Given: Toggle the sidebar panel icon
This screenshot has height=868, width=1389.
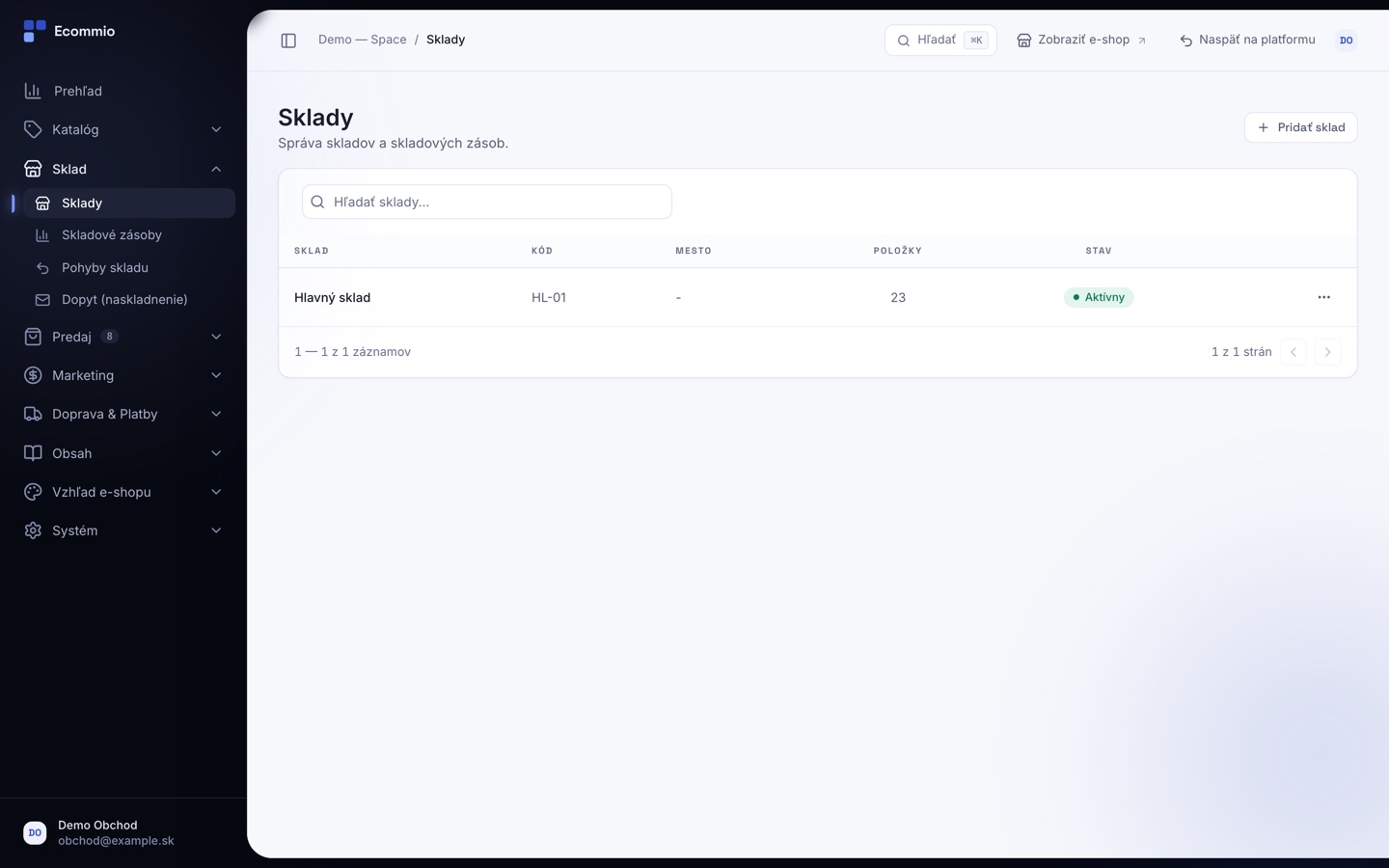Looking at the screenshot, I should pos(288,41).
